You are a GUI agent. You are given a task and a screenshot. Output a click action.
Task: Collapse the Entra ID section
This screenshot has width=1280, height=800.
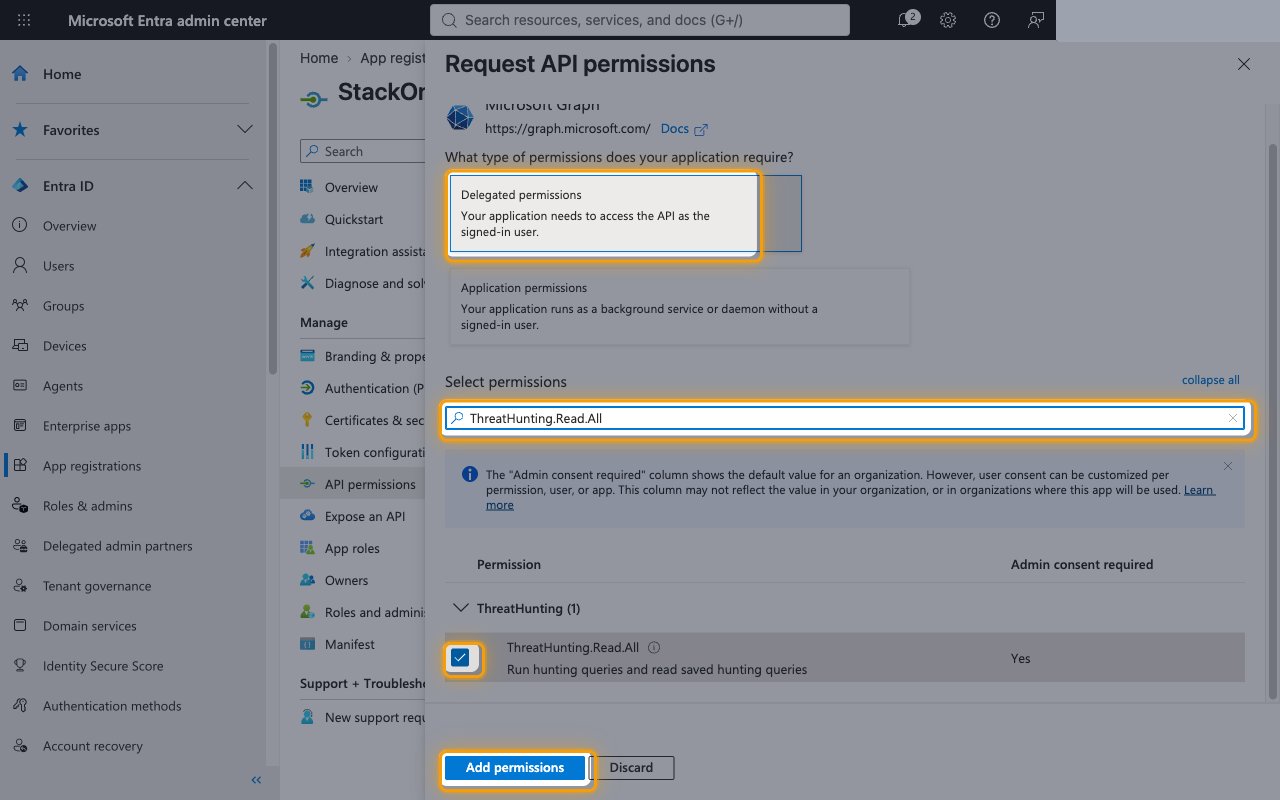pyautogui.click(x=244, y=186)
